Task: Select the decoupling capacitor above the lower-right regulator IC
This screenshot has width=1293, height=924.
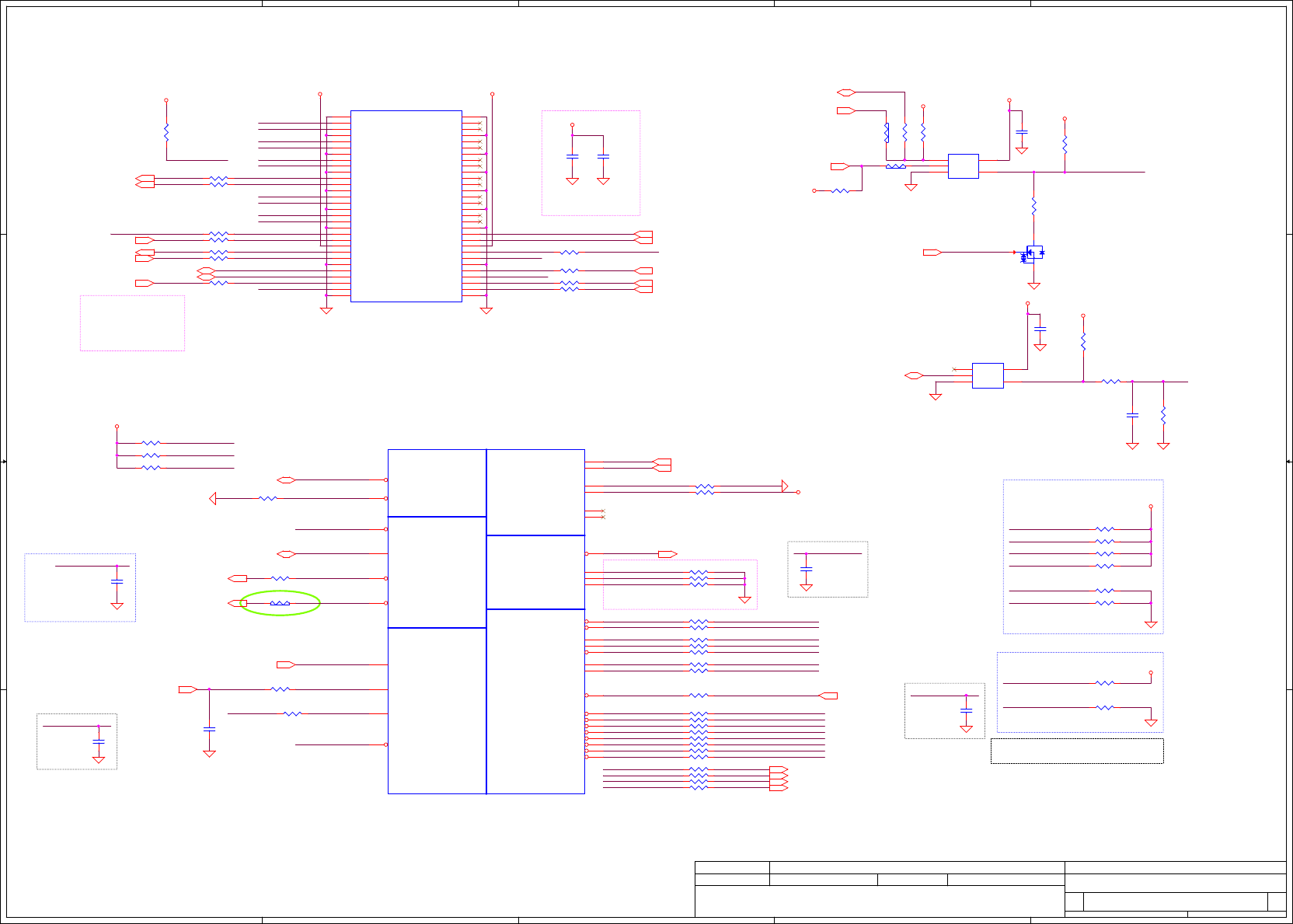Action: coord(1040,330)
